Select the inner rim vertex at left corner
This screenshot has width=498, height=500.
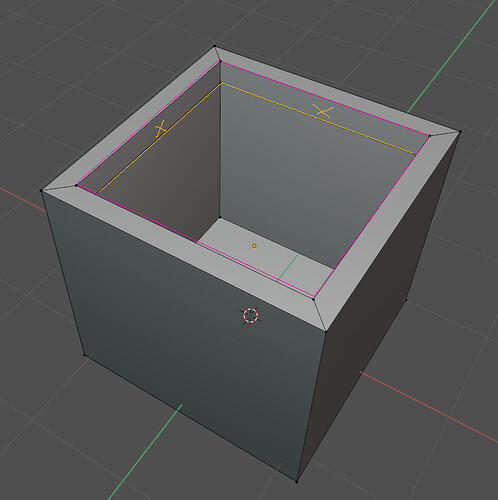pyautogui.click(x=76, y=185)
